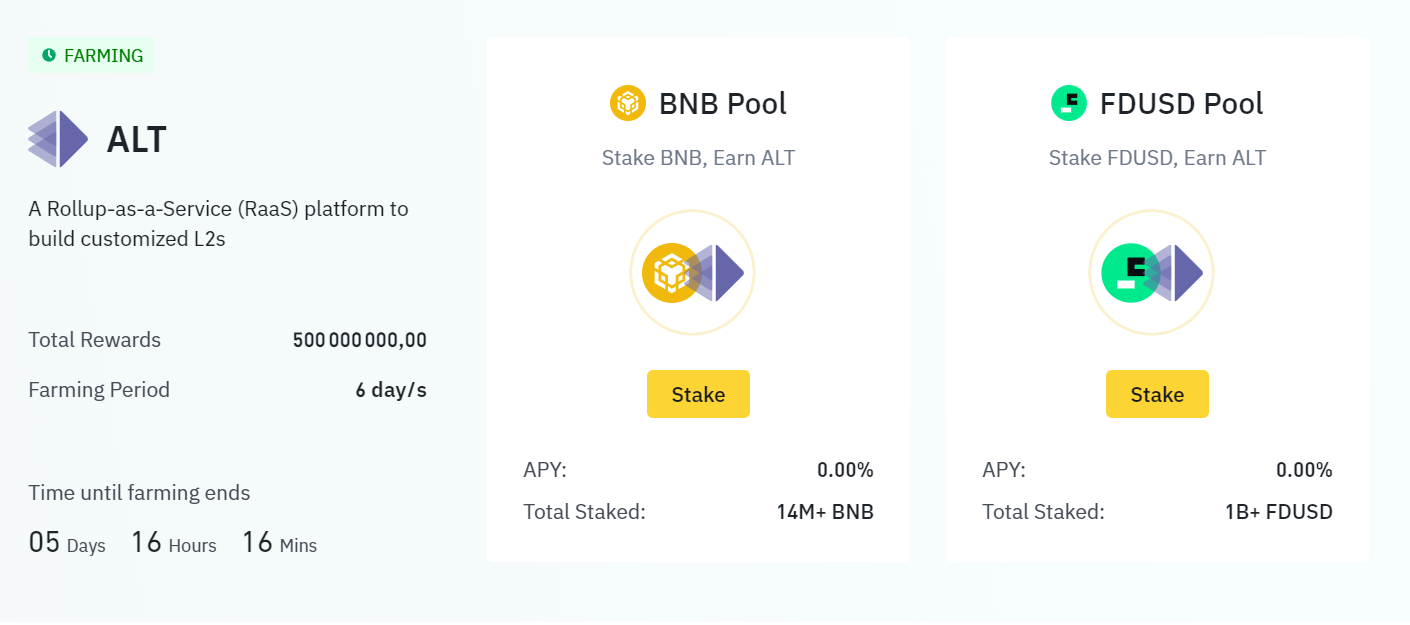Screen dimensions: 1410x625
Task: Select the BNB coin icon beside BNB Pool
Action: (x=628, y=102)
